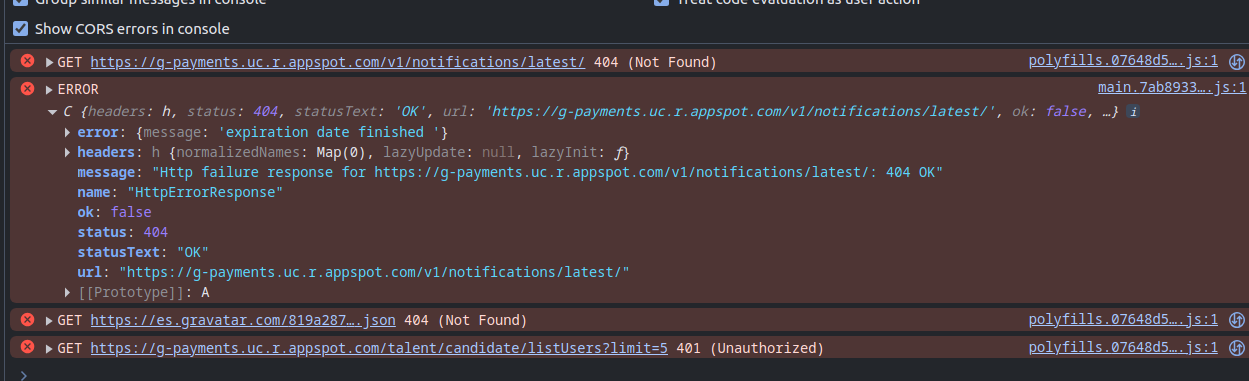The height and width of the screenshot is (381, 1249).
Task: Select the 'ok: false' property line
Action: coord(114,212)
